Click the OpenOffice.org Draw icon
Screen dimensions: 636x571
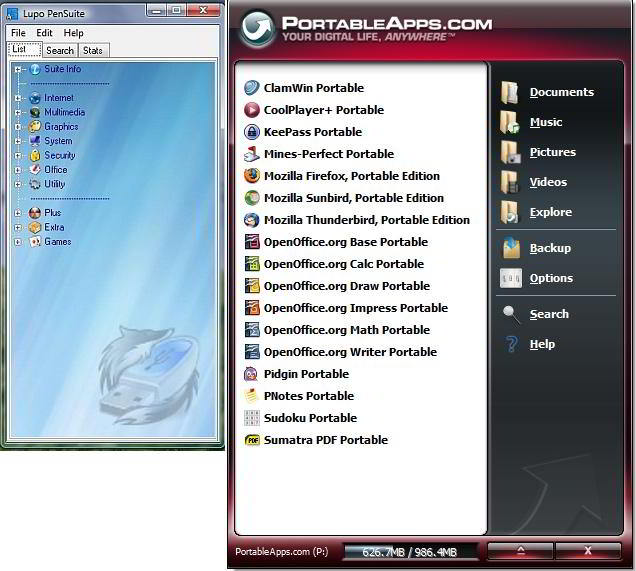(x=251, y=286)
